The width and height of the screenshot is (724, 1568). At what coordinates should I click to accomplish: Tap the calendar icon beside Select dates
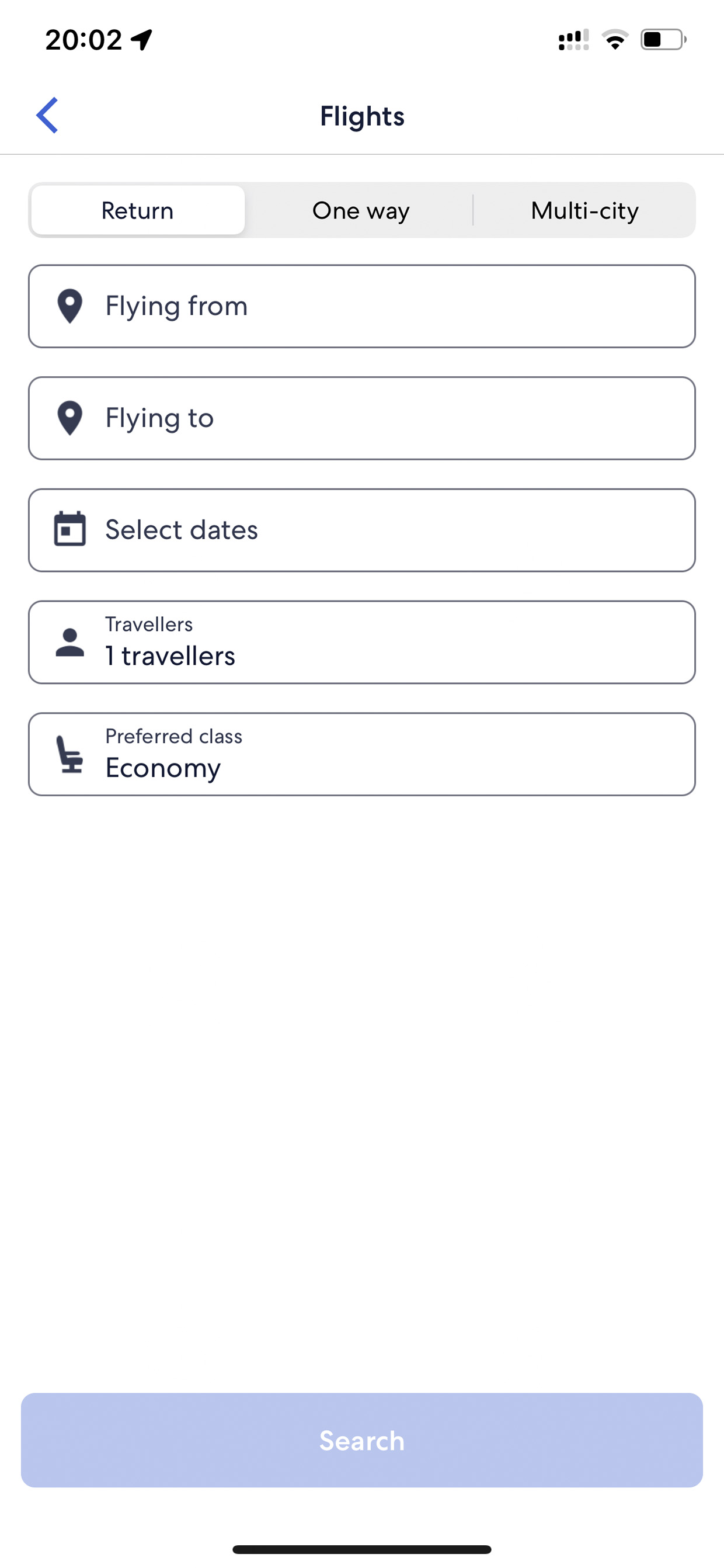70,529
